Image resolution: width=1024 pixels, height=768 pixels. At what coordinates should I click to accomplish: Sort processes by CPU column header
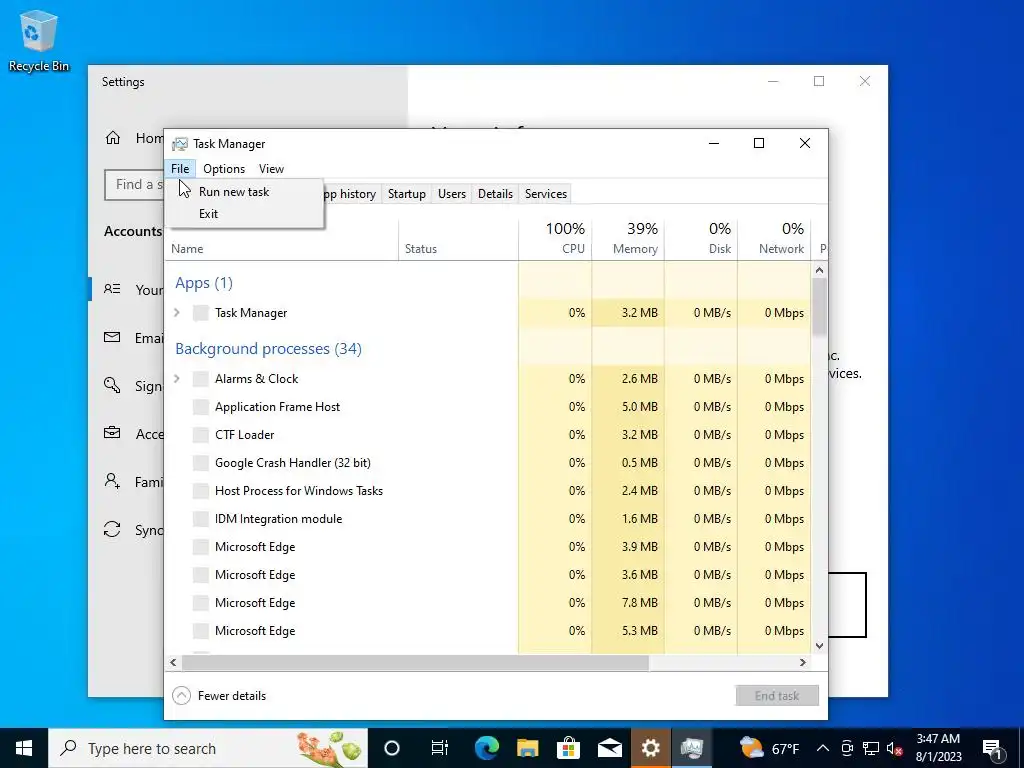coord(555,238)
